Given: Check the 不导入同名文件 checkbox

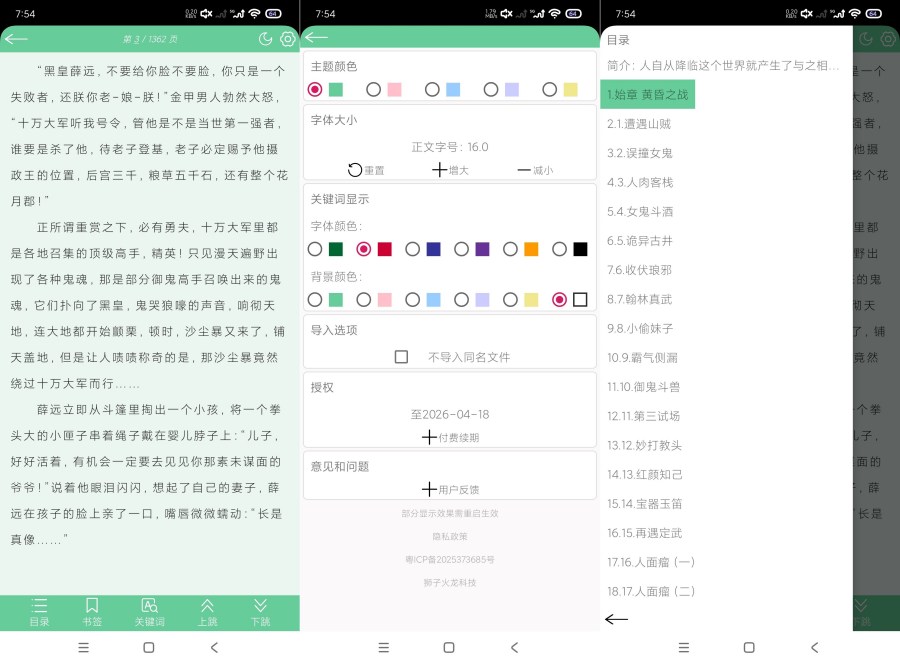Looking at the screenshot, I should tap(401, 357).
